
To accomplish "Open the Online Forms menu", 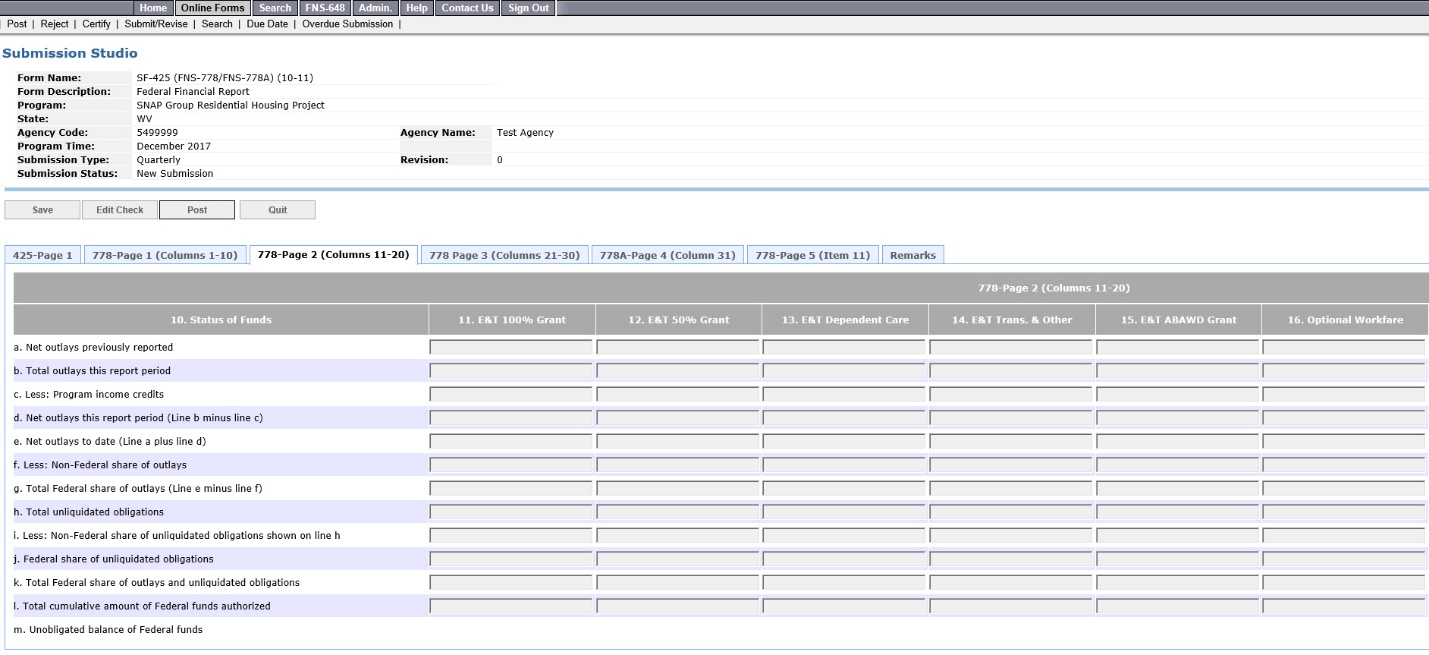I will click(212, 8).
